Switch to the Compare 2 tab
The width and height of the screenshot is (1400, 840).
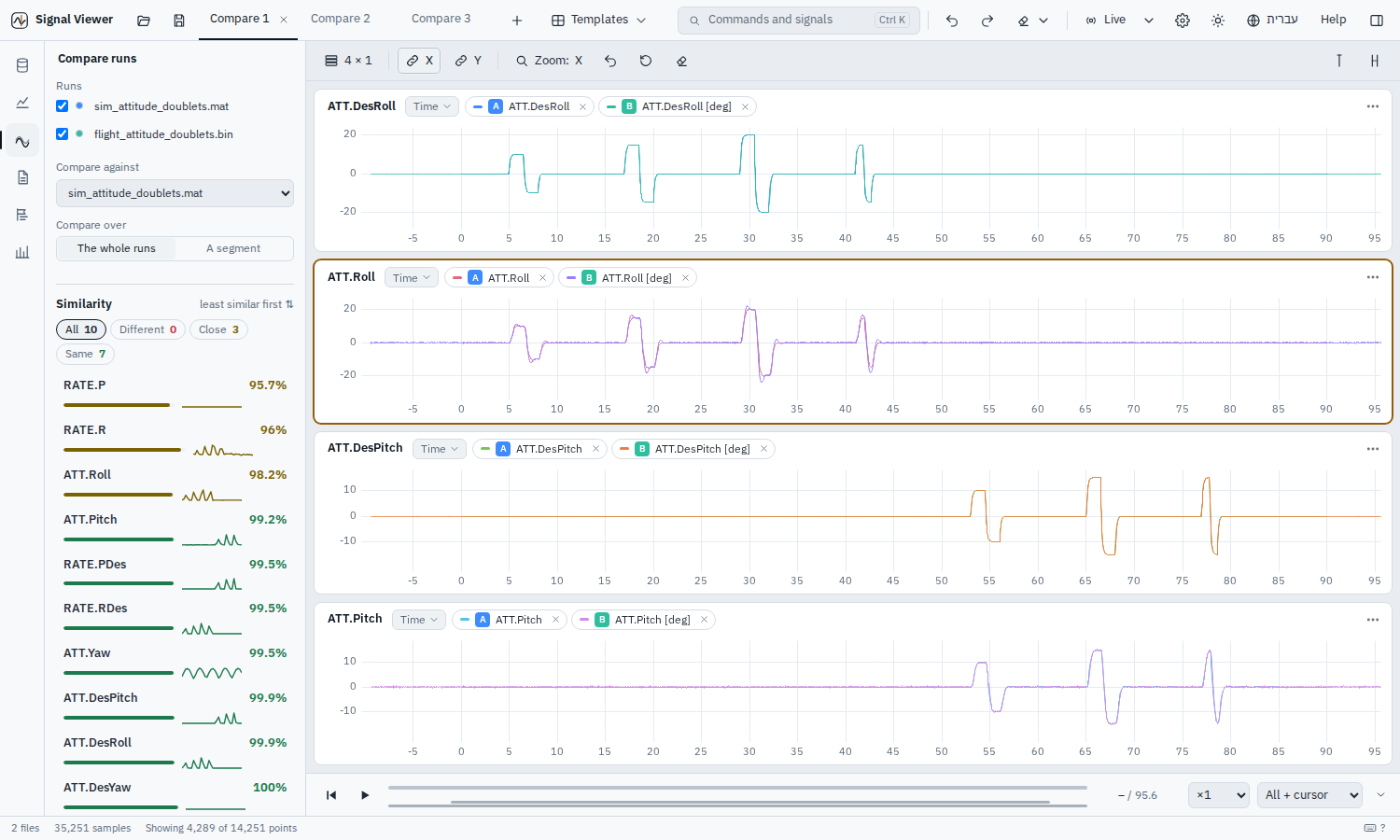(341, 19)
